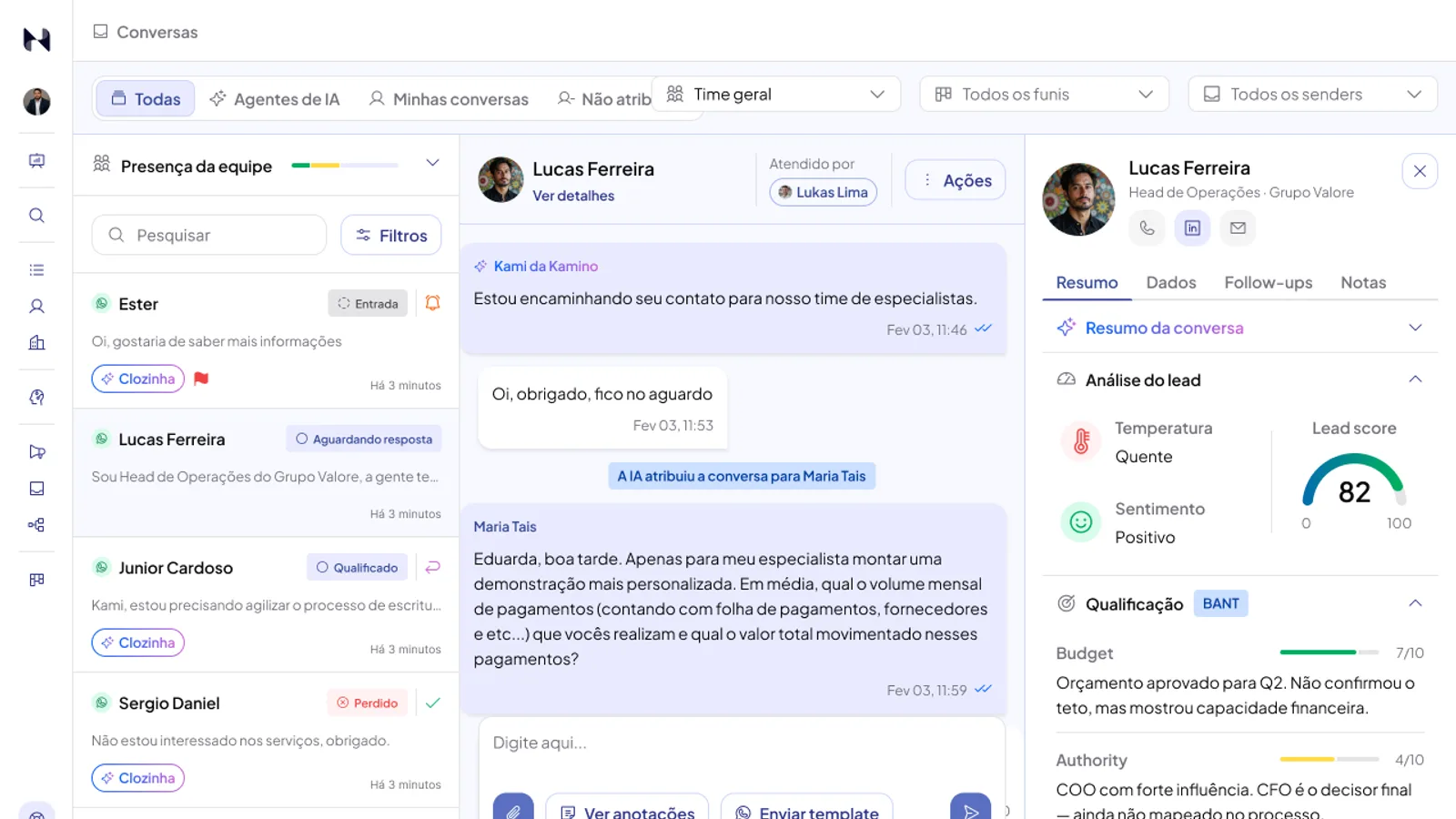Click the Clozinha tag under Ester
This screenshot has height=819, width=1456.
click(138, 379)
